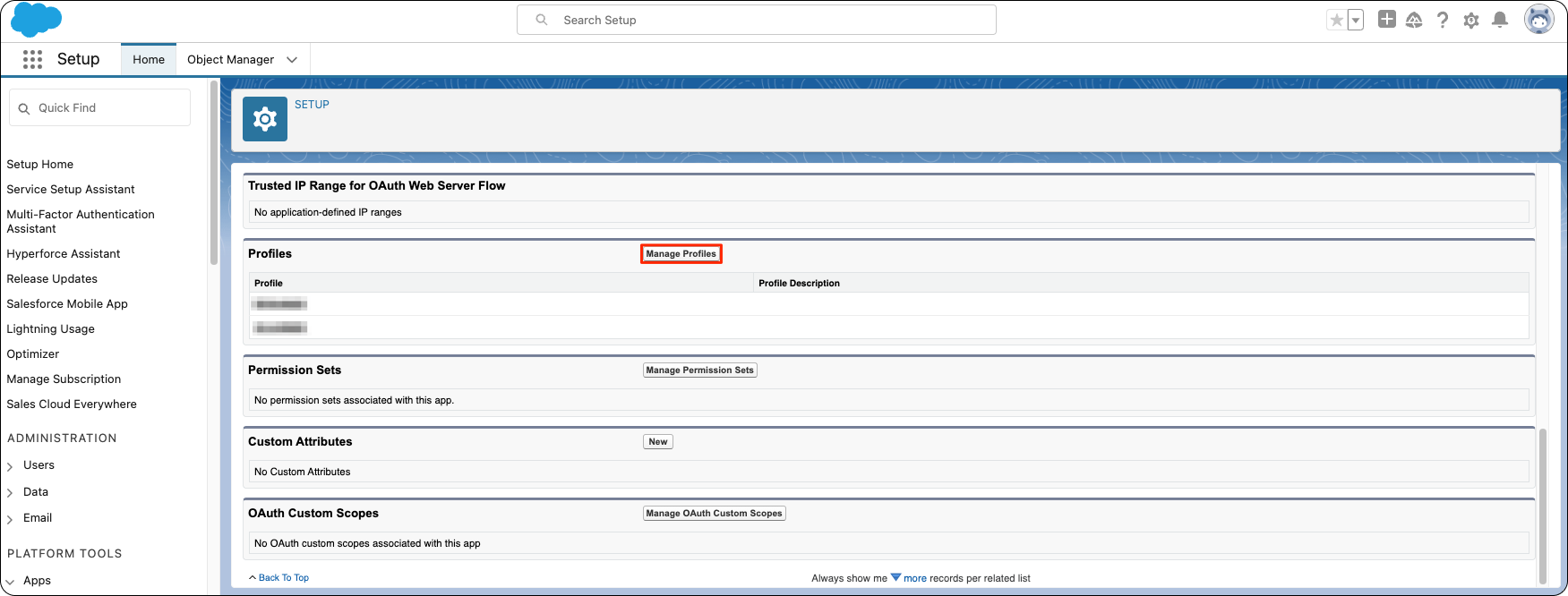Open the notifications bell
This screenshot has height=596, width=1568.
coord(1500,20)
